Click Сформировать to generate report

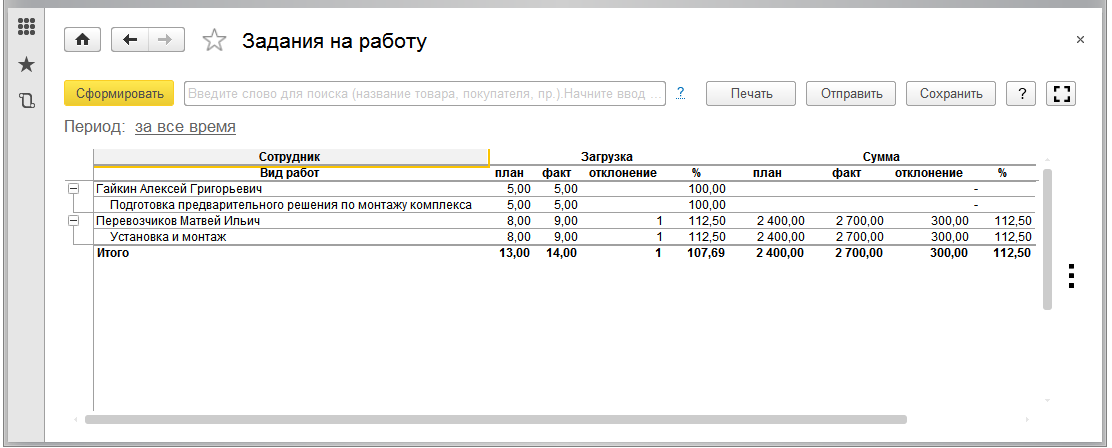pos(119,93)
